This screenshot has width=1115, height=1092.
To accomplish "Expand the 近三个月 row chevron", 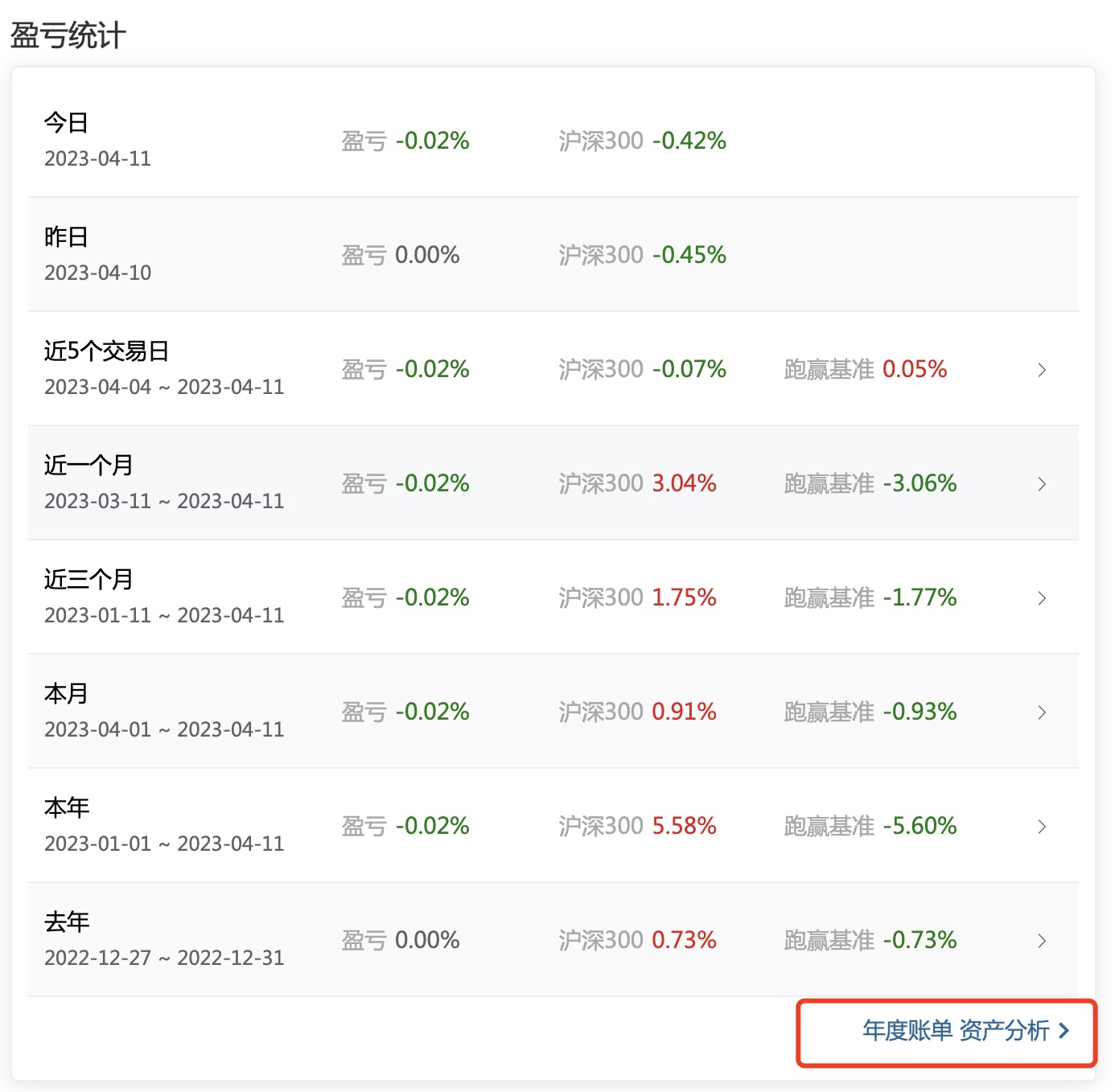I will click(1042, 598).
